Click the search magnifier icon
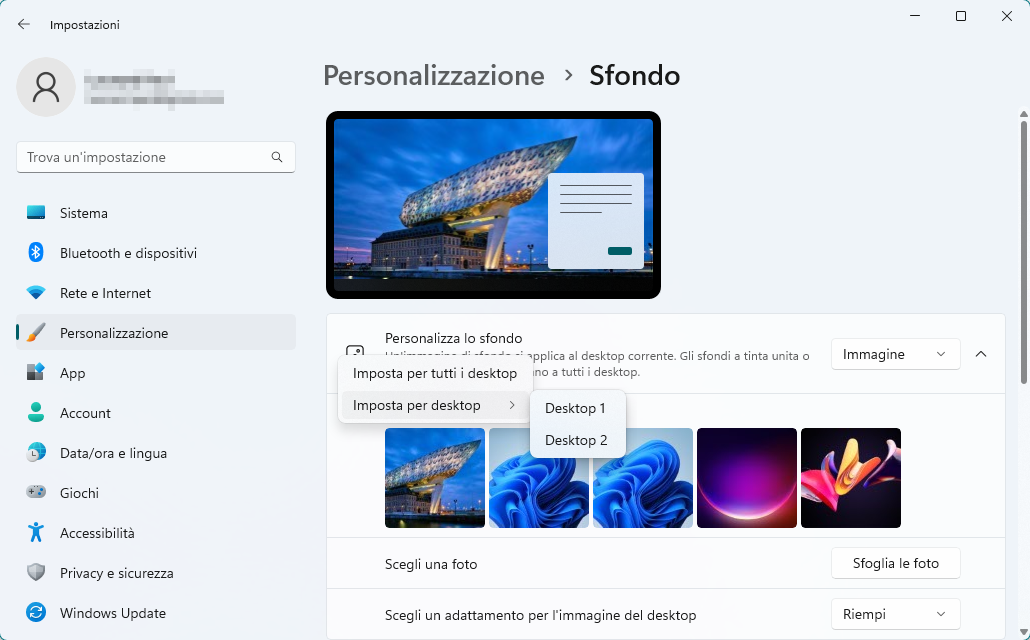Image resolution: width=1030 pixels, height=640 pixels. 277,157
